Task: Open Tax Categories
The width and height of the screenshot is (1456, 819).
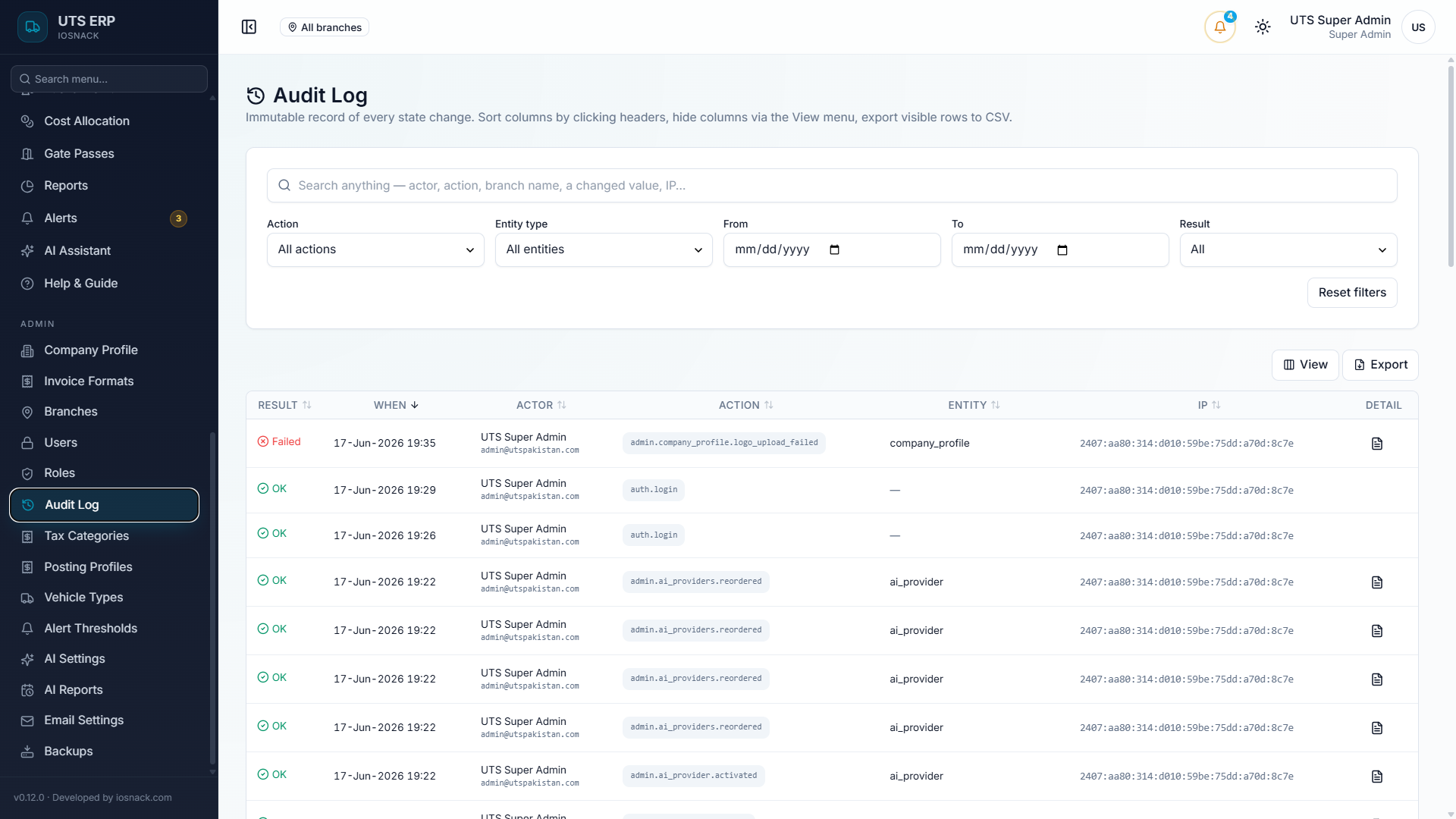Action: [105, 536]
